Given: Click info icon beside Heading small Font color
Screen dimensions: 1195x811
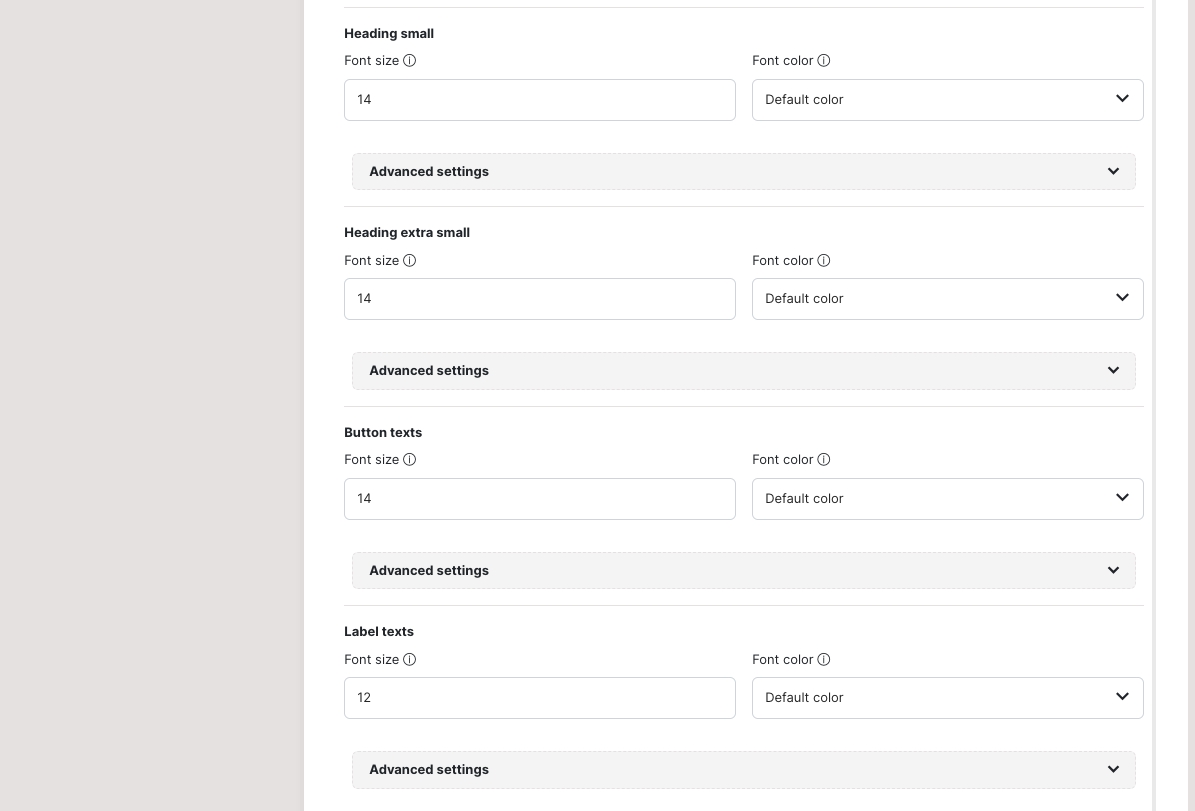Looking at the screenshot, I should point(823,61).
